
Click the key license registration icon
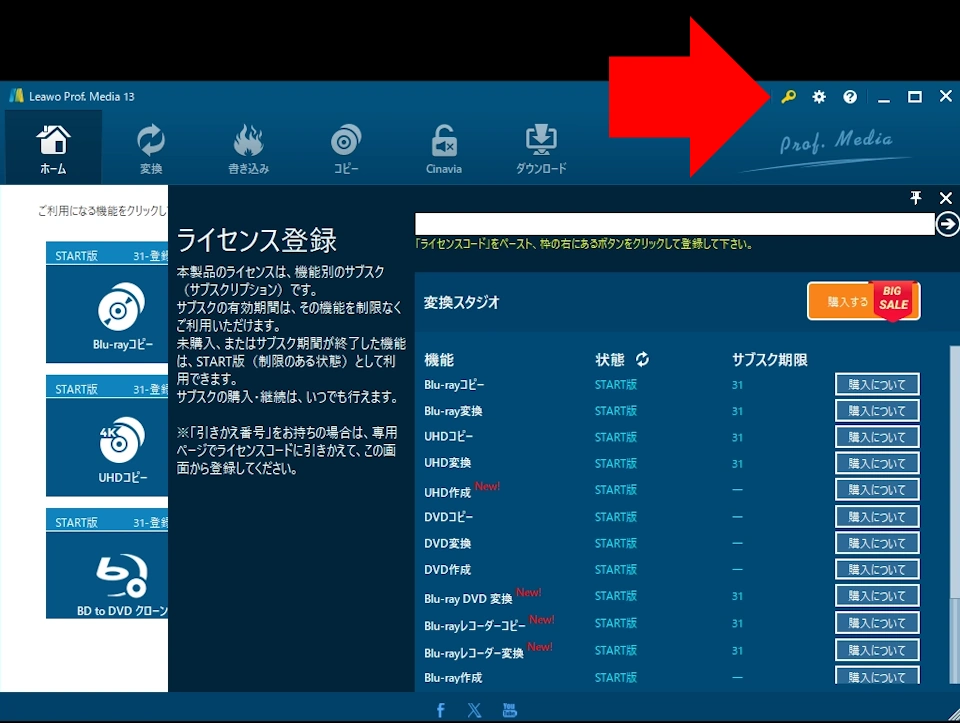click(788, 97)
